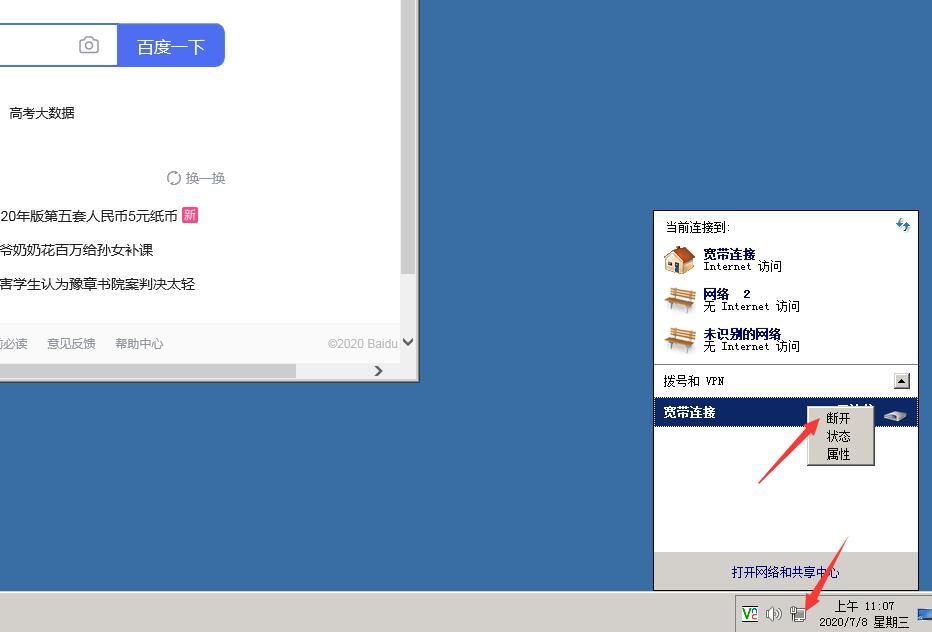
Task: Refresh the network list with arrows icon
Action: point(903,226)
